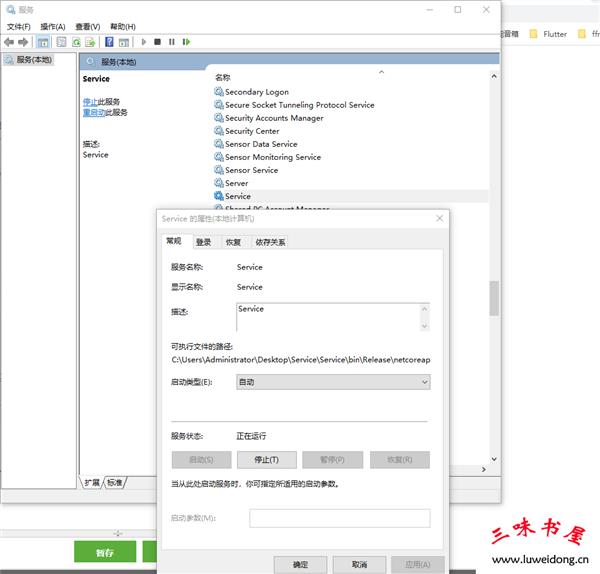Screen dimensions: 600x574
Task: Click the pause service toolbar icon
Action: pos(172,42)
